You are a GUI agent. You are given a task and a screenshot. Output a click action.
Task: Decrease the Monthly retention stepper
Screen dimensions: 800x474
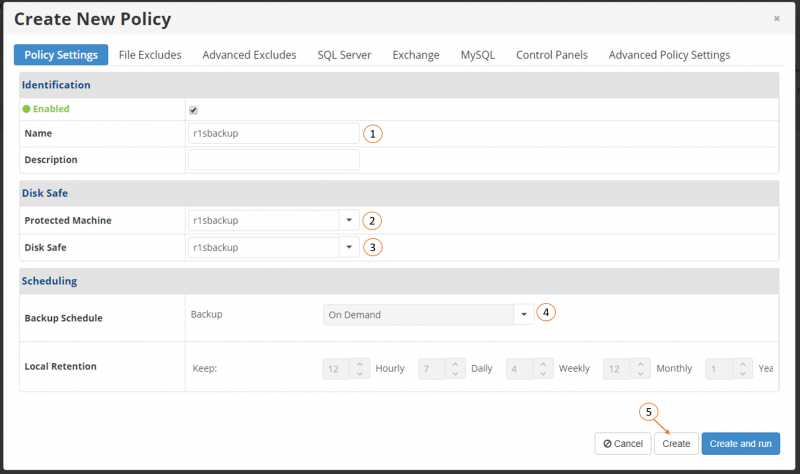point(640,373)
